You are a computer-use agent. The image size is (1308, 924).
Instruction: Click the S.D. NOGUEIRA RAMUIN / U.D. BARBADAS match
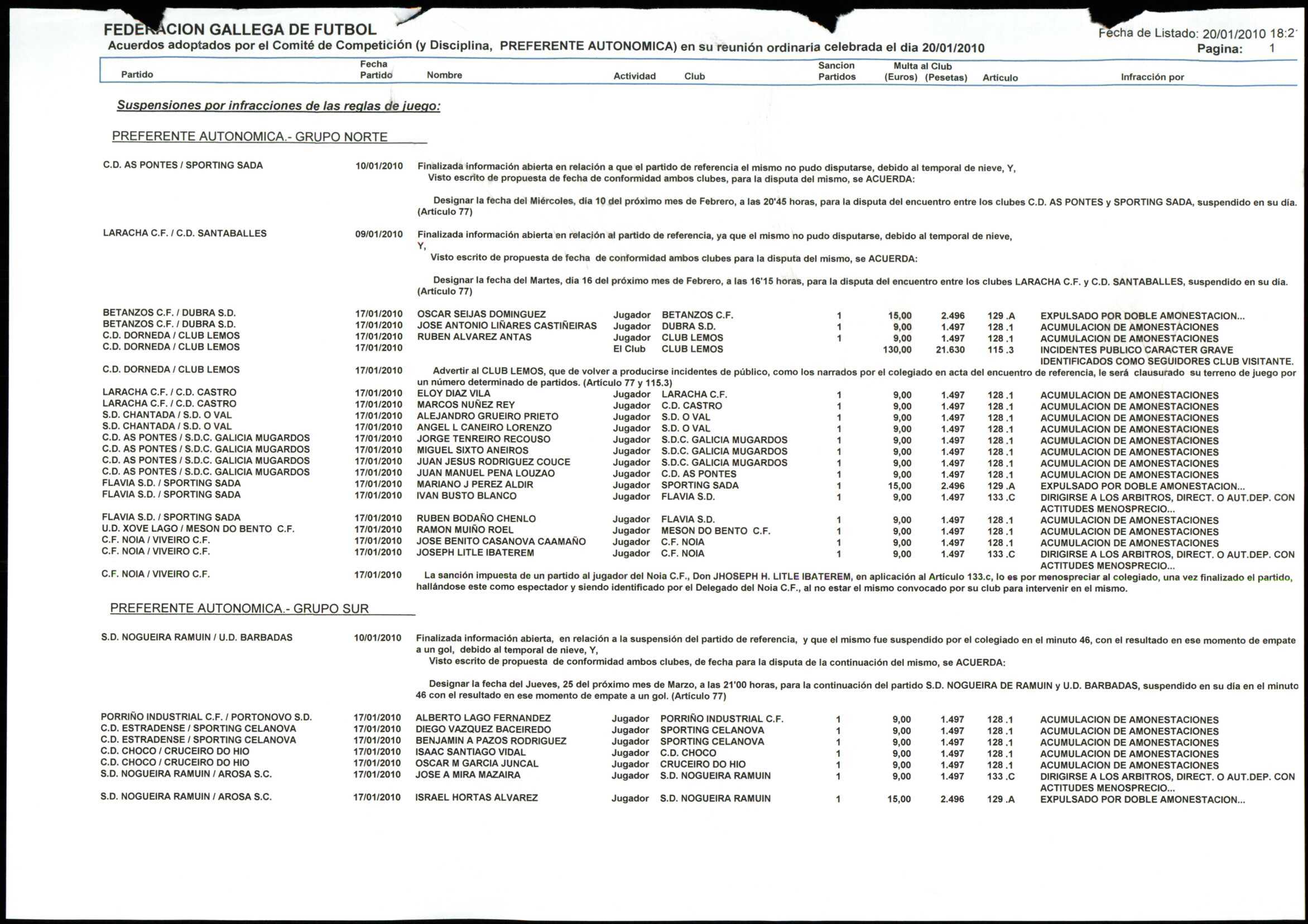coord(196,637)
